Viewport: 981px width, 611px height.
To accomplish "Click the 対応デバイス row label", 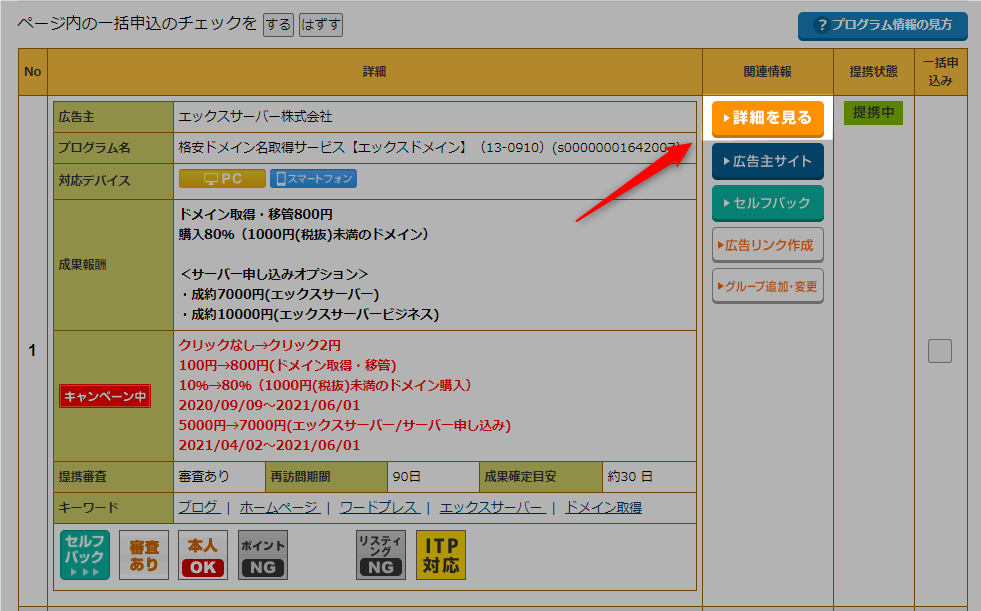I will click(x=113, y=181).
